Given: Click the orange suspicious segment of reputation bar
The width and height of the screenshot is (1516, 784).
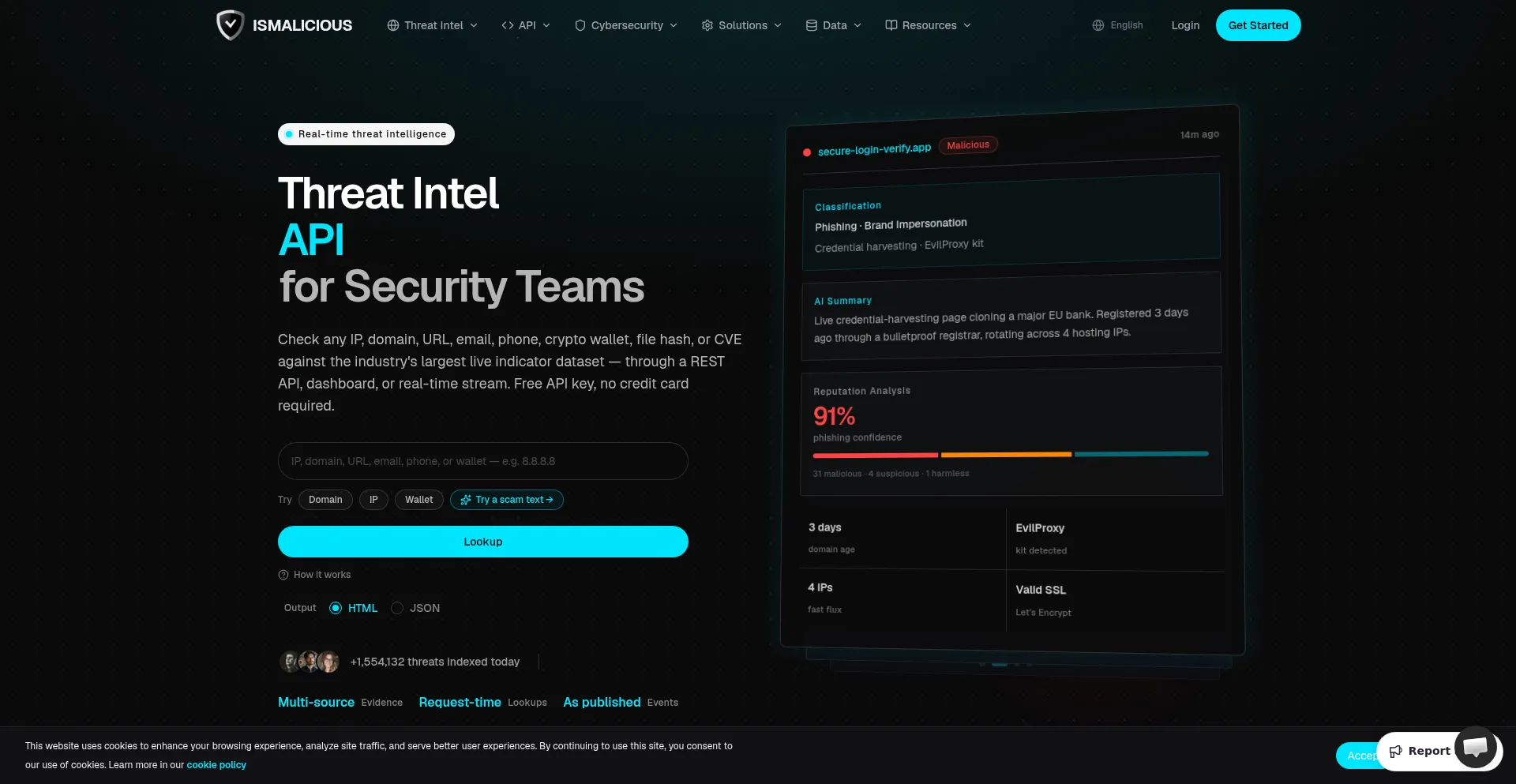Looking at the screenshot, I should pos(1006,455).
